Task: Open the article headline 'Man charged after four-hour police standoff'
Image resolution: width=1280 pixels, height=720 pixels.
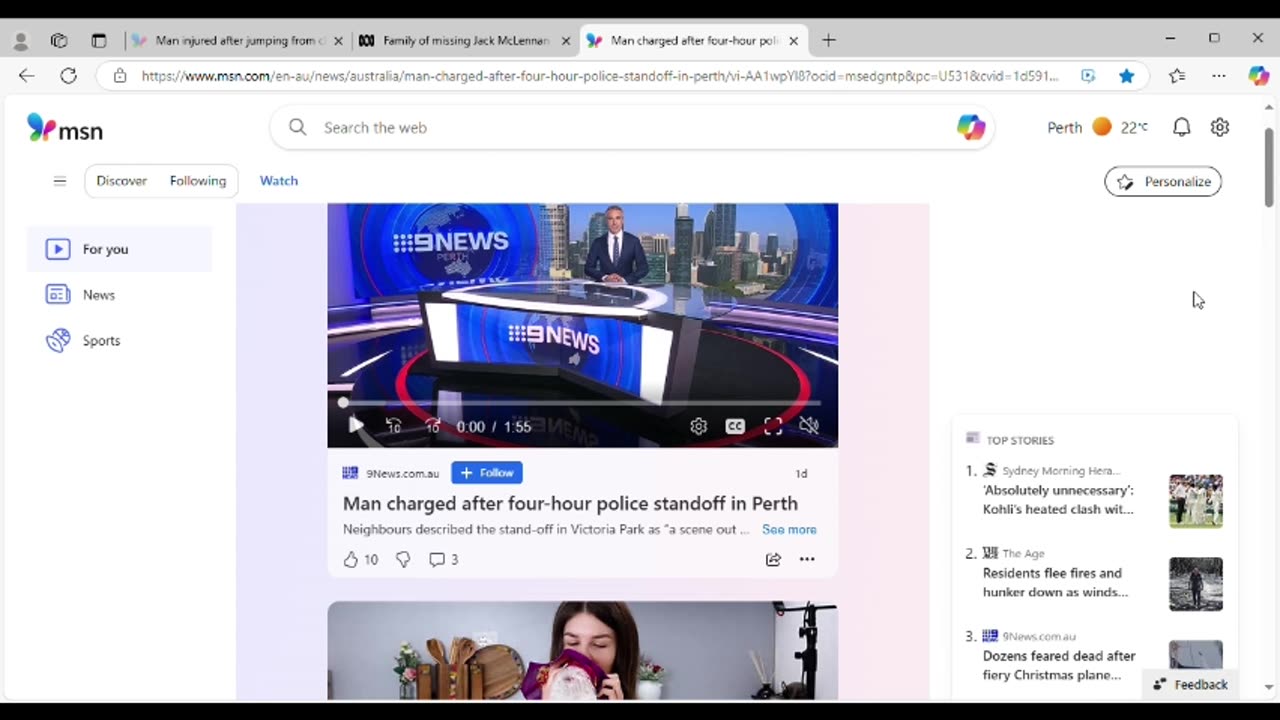Action: click(570, 503)
